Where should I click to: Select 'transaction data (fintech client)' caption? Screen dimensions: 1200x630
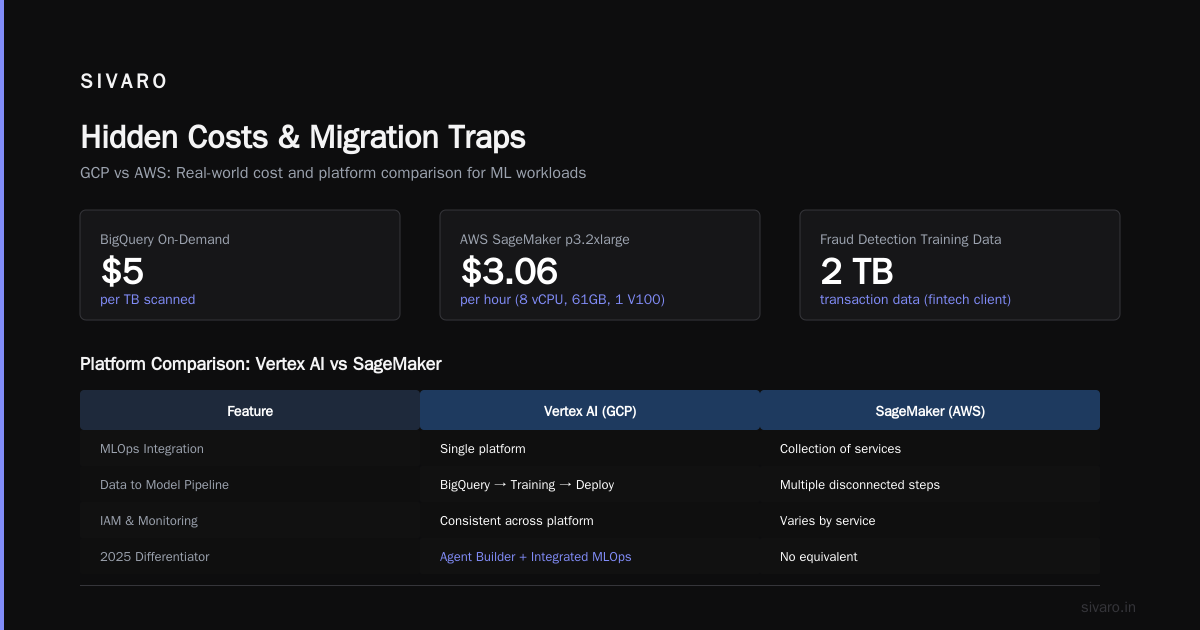[x=915, y=299]
